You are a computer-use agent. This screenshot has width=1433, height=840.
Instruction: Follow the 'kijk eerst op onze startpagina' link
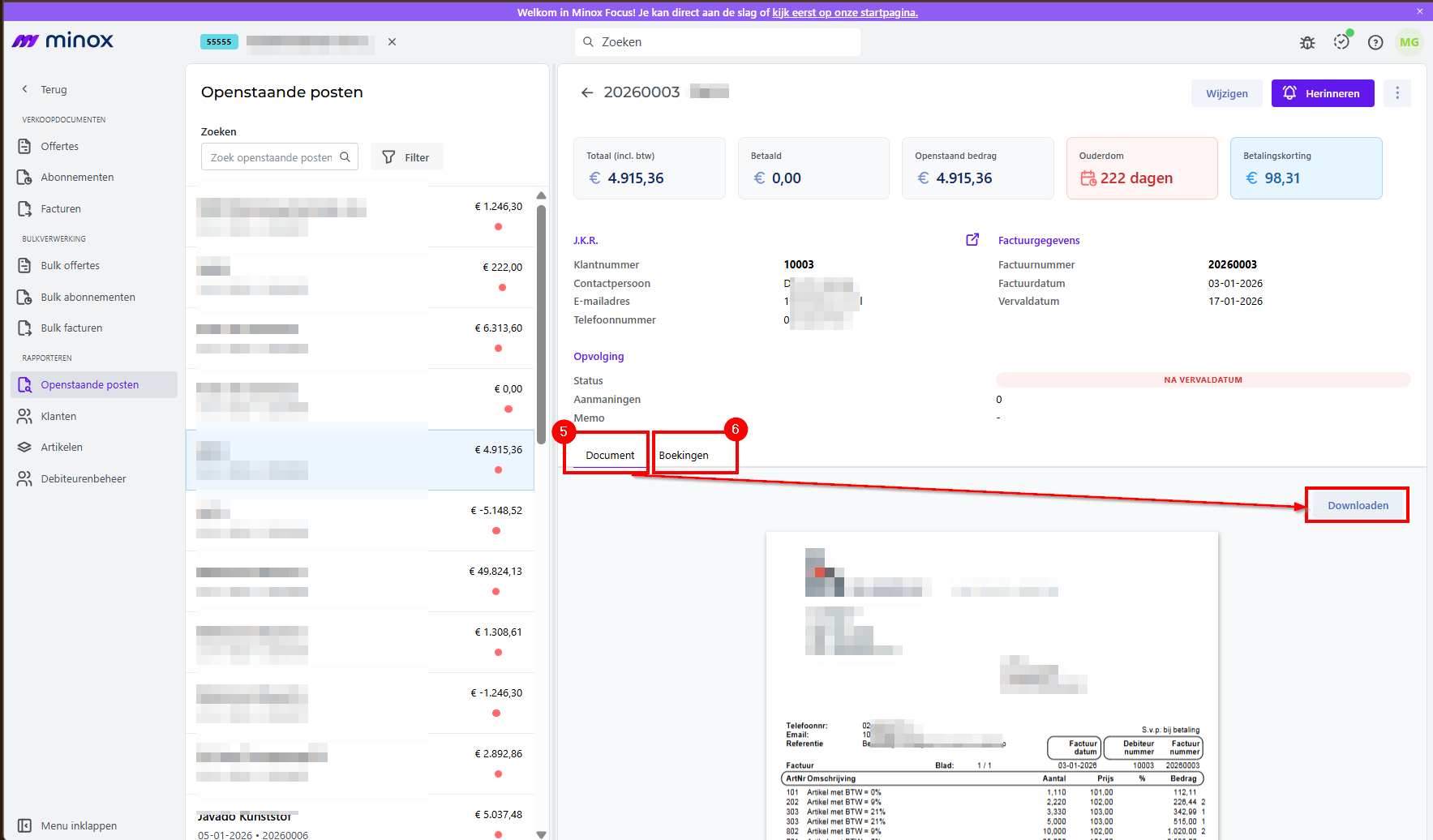[845, 12]
